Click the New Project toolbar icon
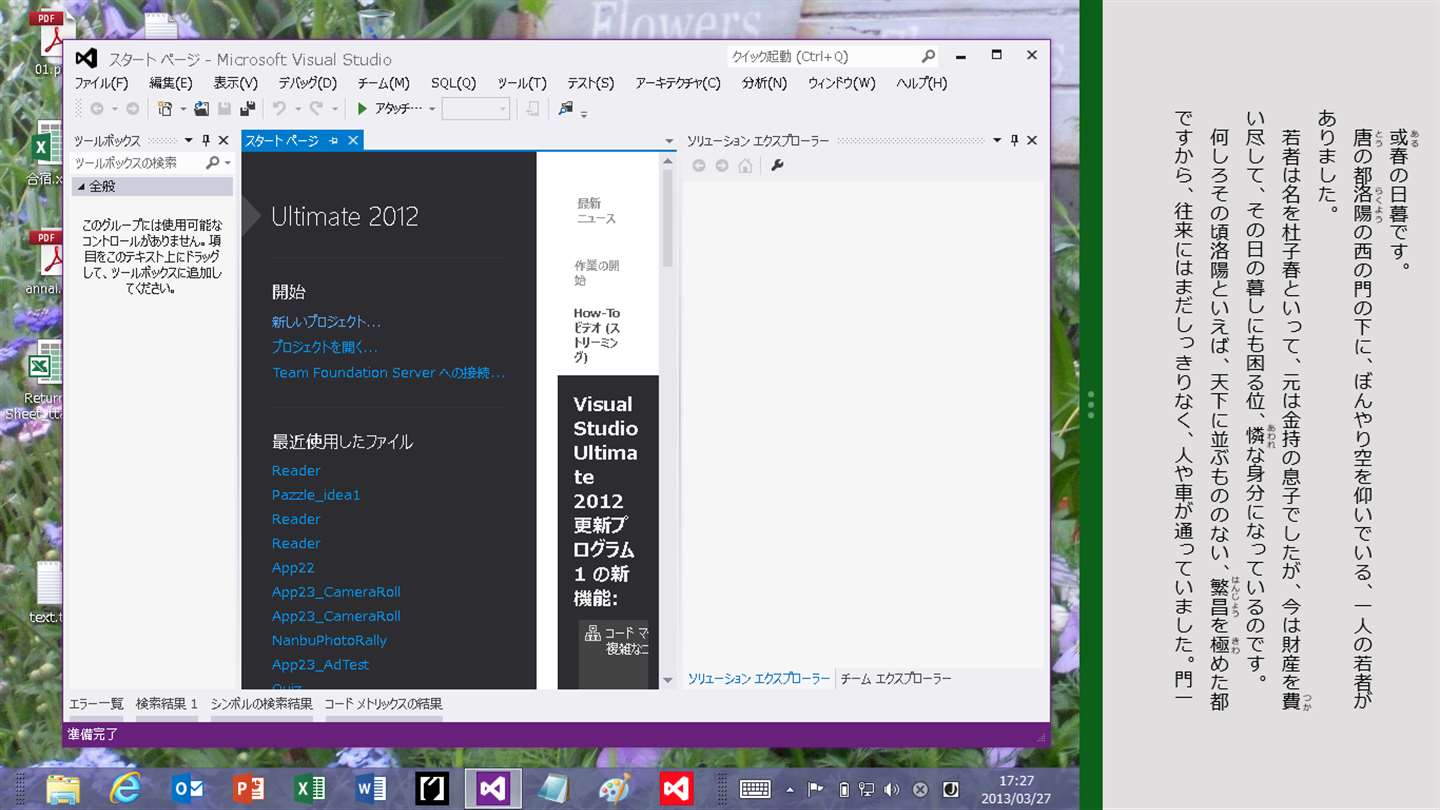 tap(165, 109)
